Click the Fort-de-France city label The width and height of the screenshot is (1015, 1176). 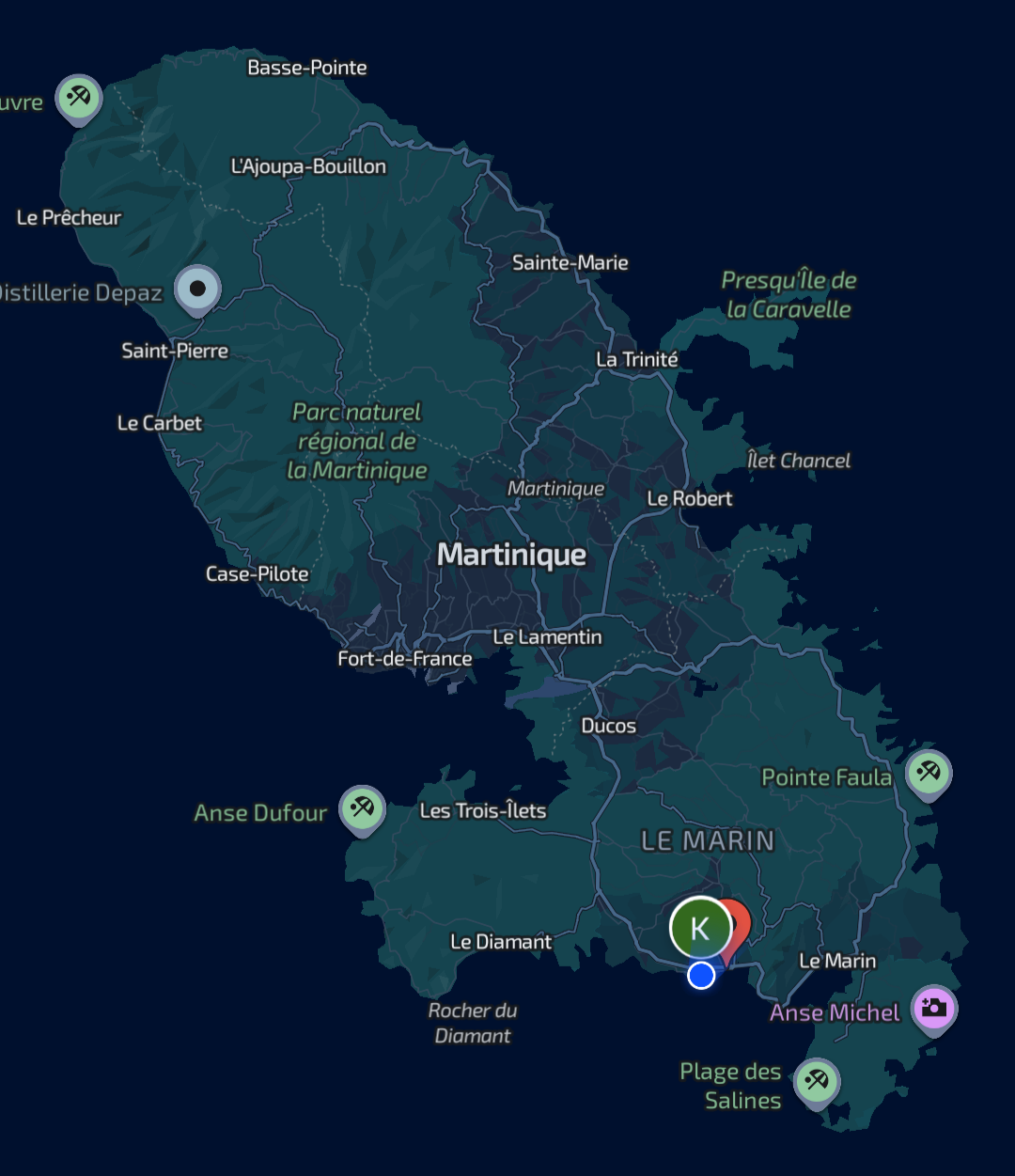click(405, 659)
